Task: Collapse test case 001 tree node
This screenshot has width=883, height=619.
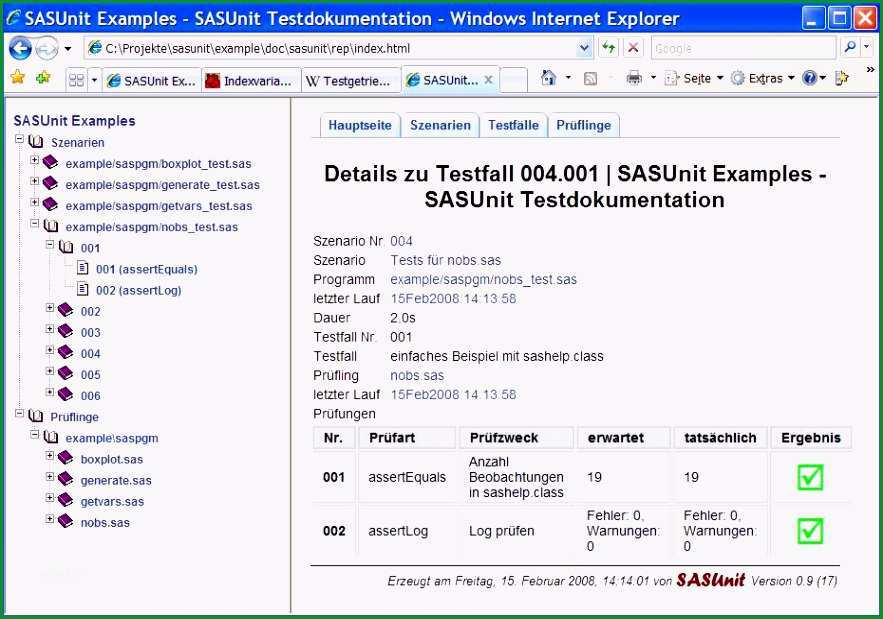Action: point(50,244)
